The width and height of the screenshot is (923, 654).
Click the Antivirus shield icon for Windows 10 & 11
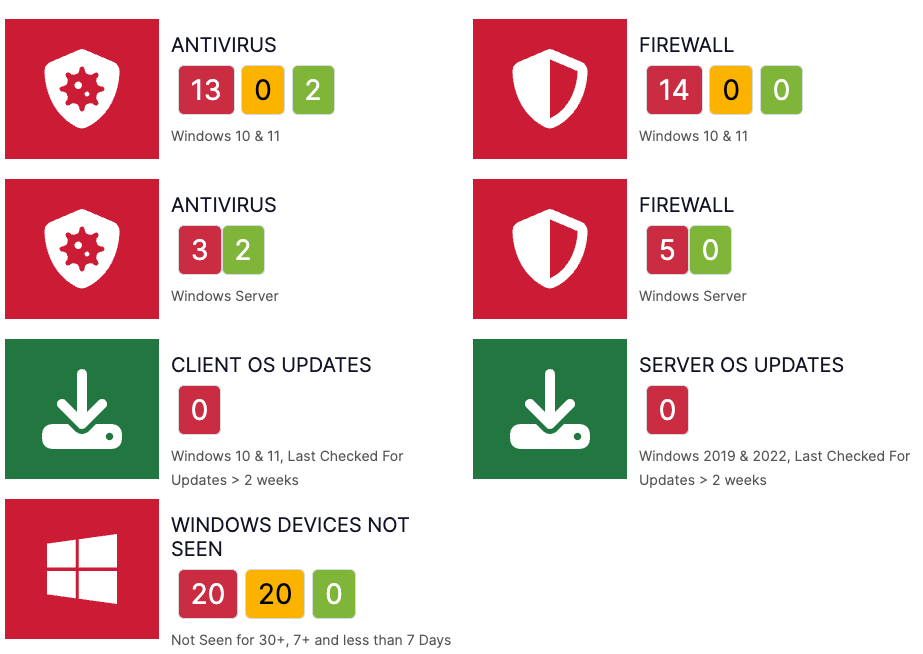point(82,89)
